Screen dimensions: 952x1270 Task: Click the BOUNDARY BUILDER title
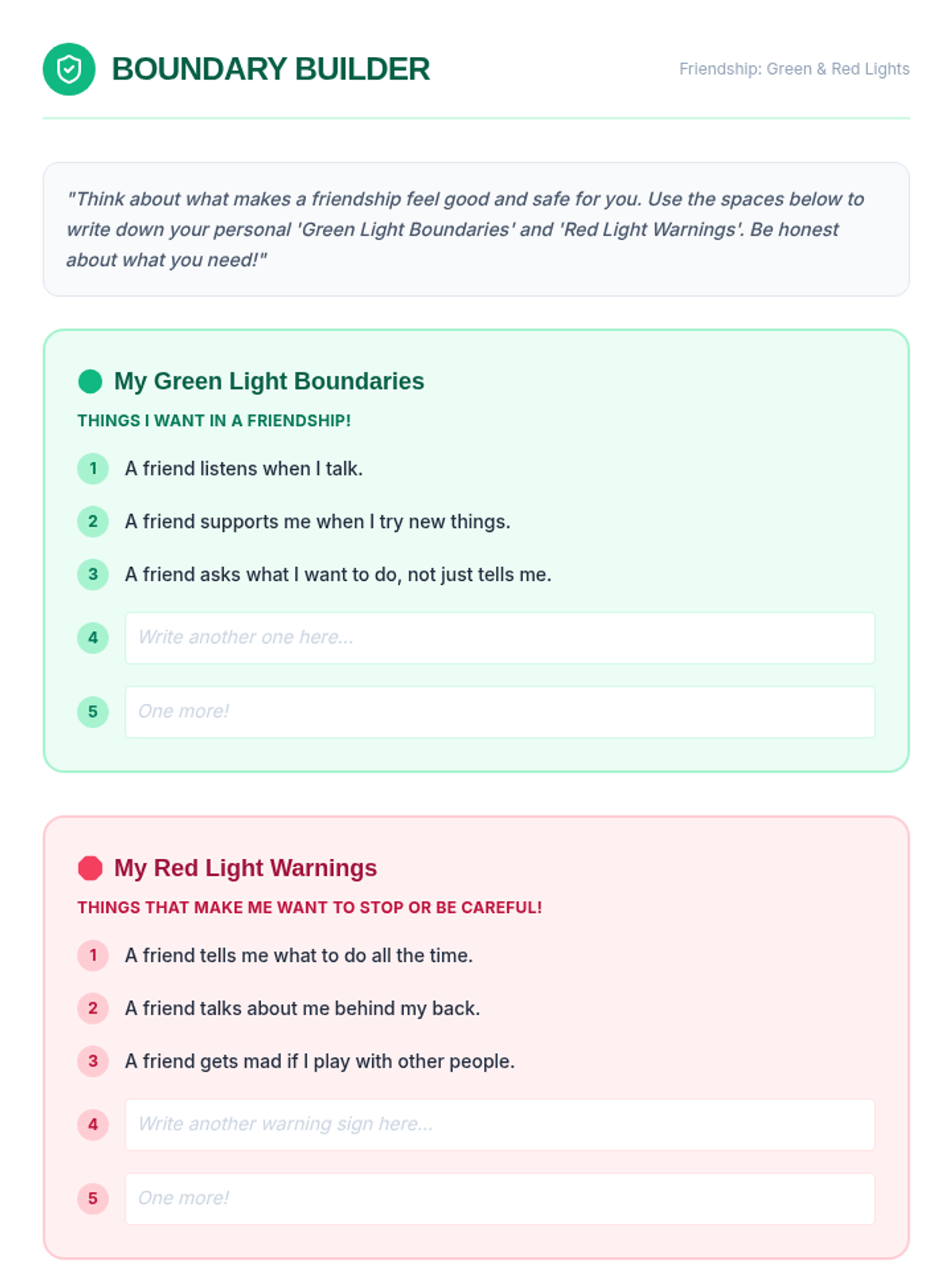271,69
